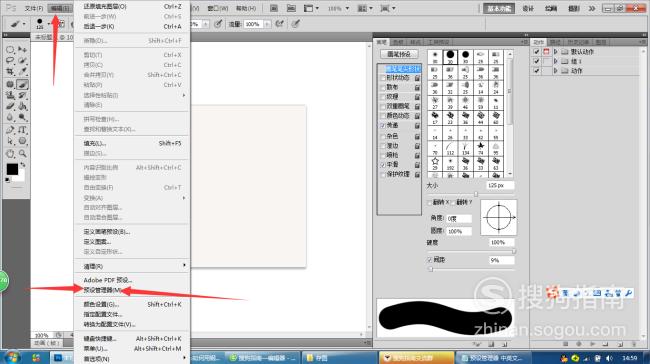Select the Clone Stamp tool
This screenshot has height=364, width=650.
(10, 95)
